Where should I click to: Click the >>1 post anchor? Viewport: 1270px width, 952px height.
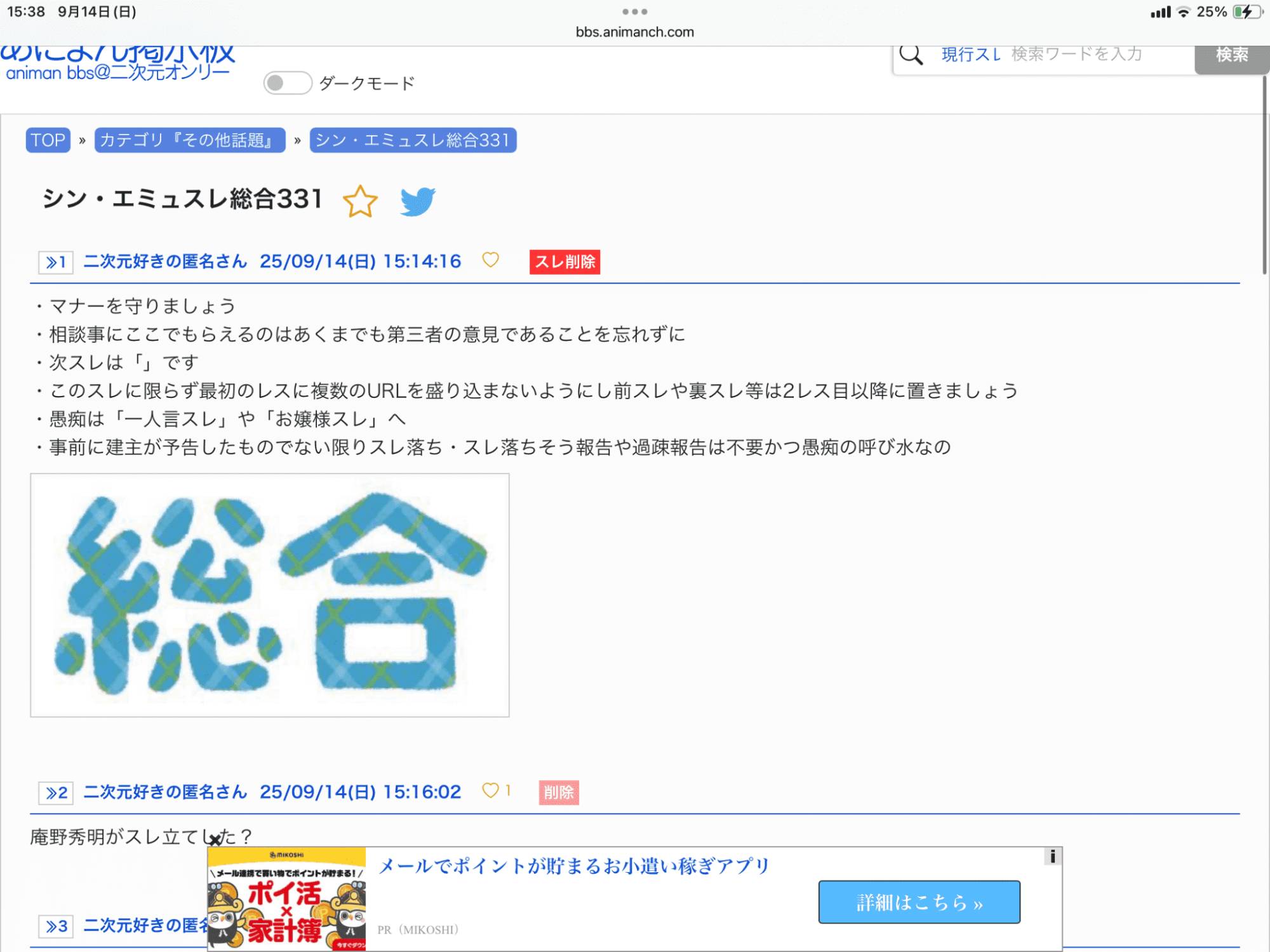tap(56, 262)
